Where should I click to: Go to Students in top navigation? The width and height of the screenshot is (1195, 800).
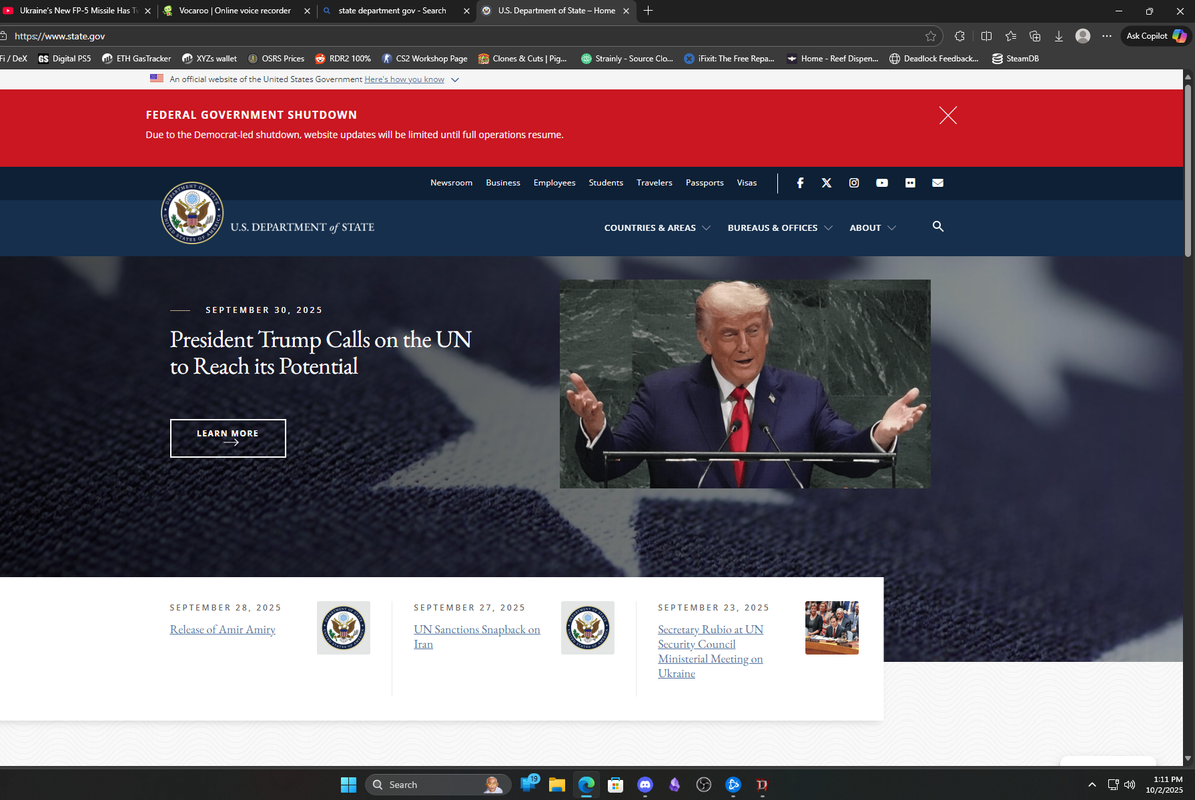pos(606,183)
